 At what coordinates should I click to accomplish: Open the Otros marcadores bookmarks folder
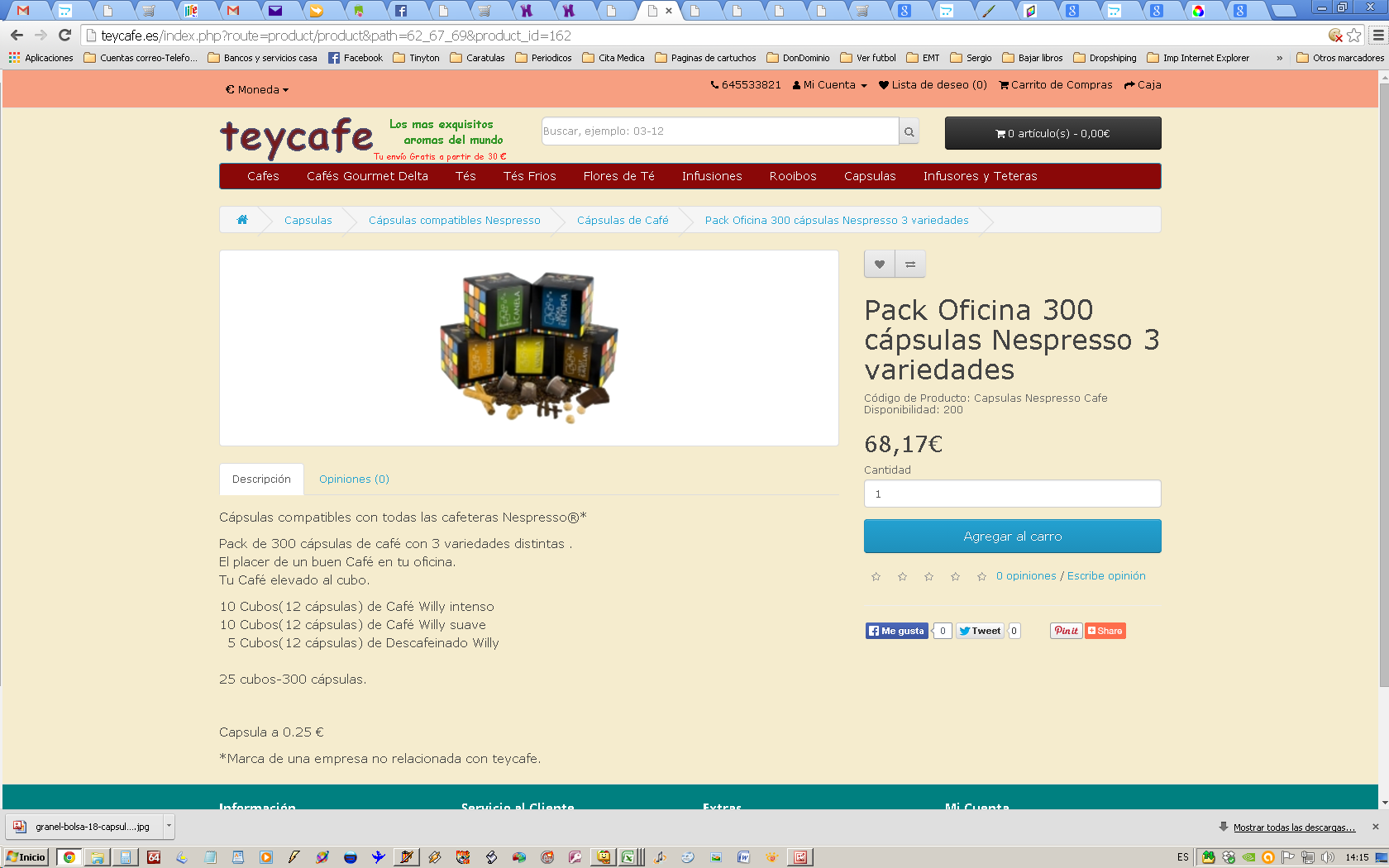[1340, 58]
